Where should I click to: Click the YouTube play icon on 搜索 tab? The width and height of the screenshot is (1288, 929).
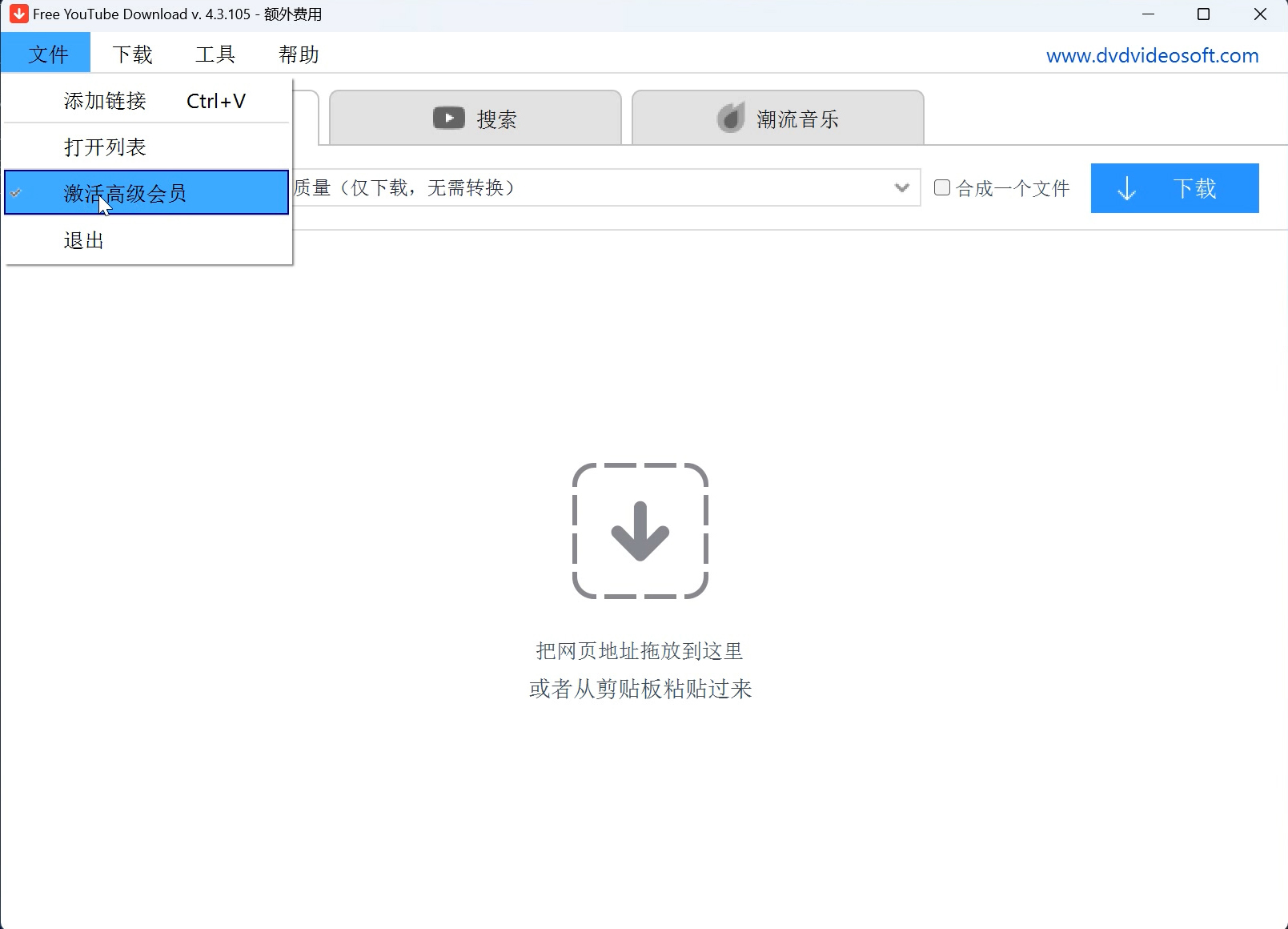click(x=448, y=119)
